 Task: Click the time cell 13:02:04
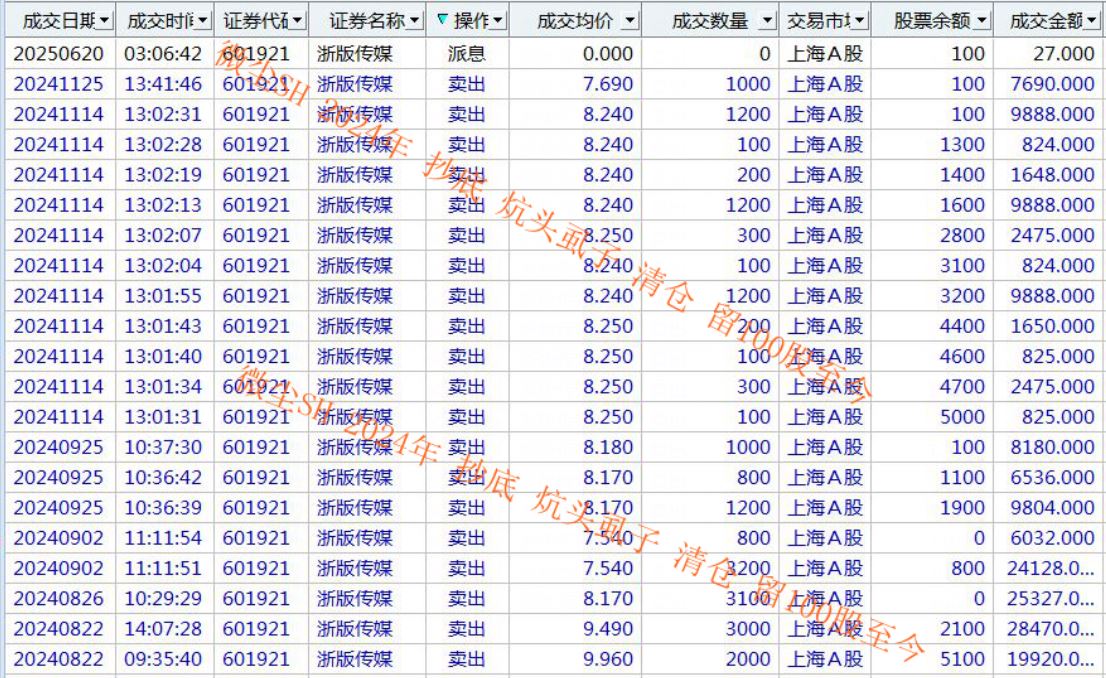point(163,265)
